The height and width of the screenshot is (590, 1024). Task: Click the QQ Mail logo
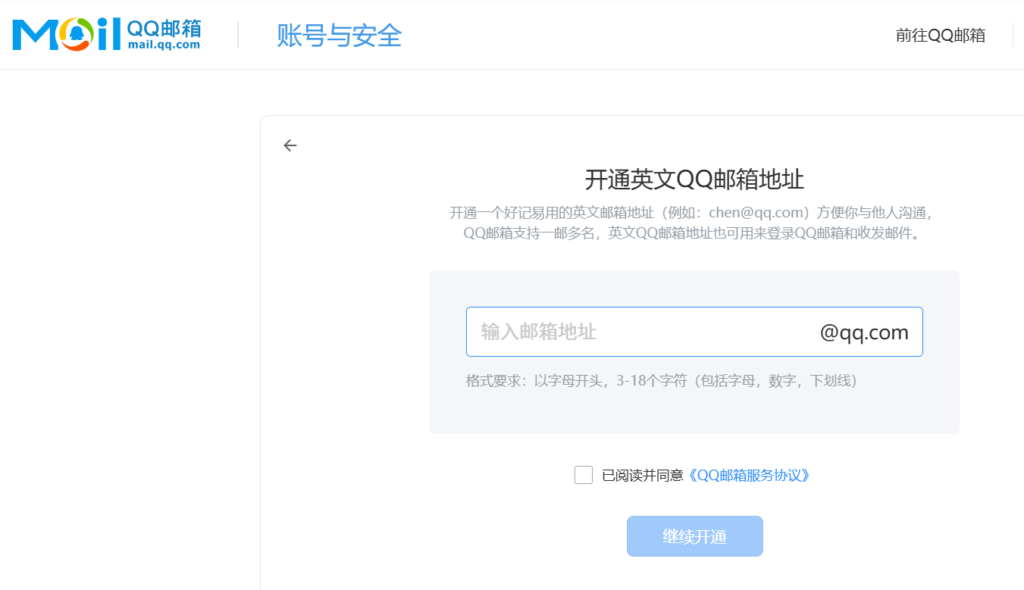coord(106,34)
